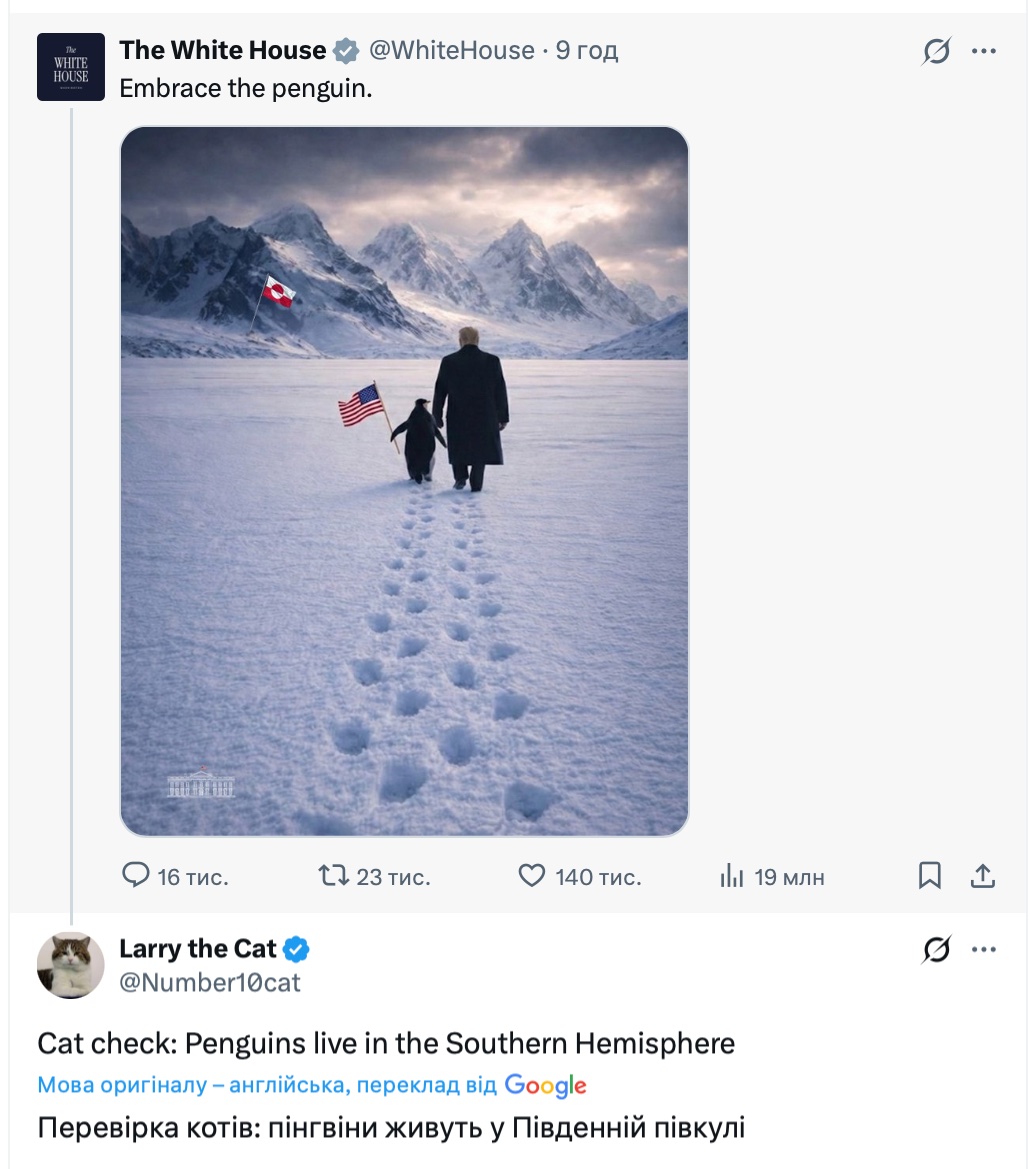Image resolution: width=1030 pixels, height=1169 pixels.
Task: Reply to the White House post
Action: (x=136, y=877)
